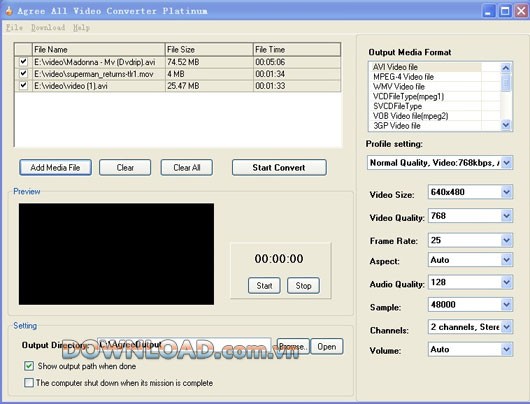Uncheck the video (1).avi file checkbox

23,85
